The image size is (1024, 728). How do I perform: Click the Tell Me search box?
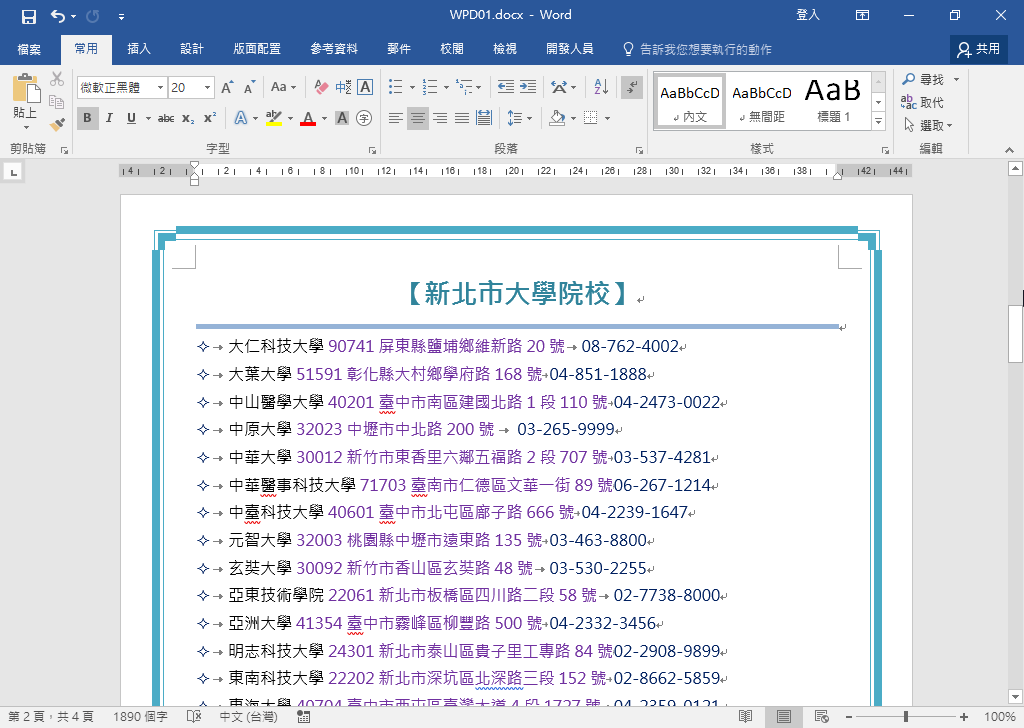697,49
